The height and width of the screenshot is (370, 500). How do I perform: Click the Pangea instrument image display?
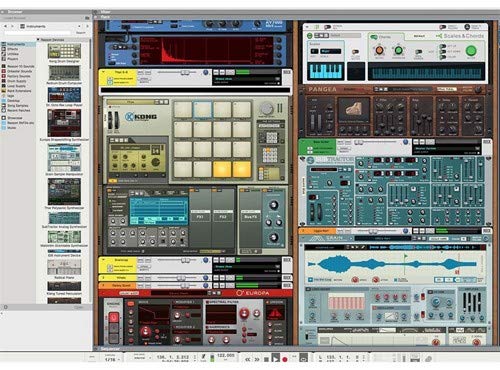tap(354, 110)
